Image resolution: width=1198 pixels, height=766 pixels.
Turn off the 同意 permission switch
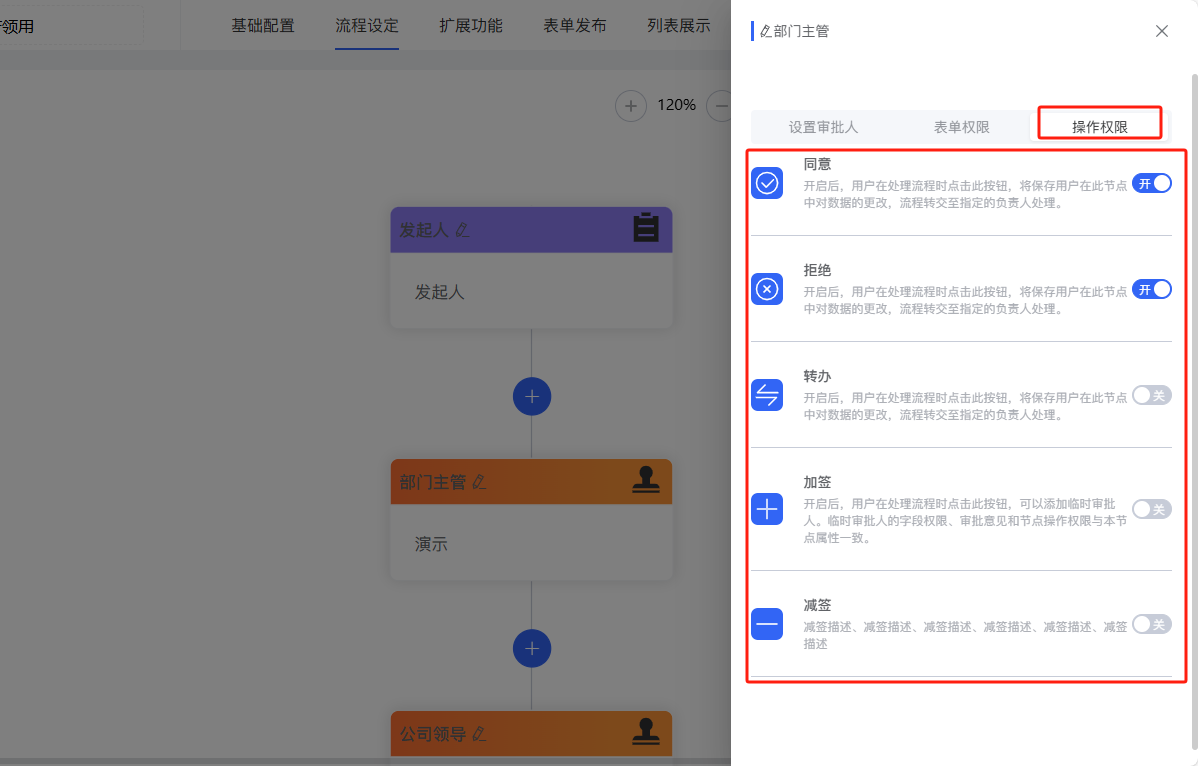(1151, 183)
